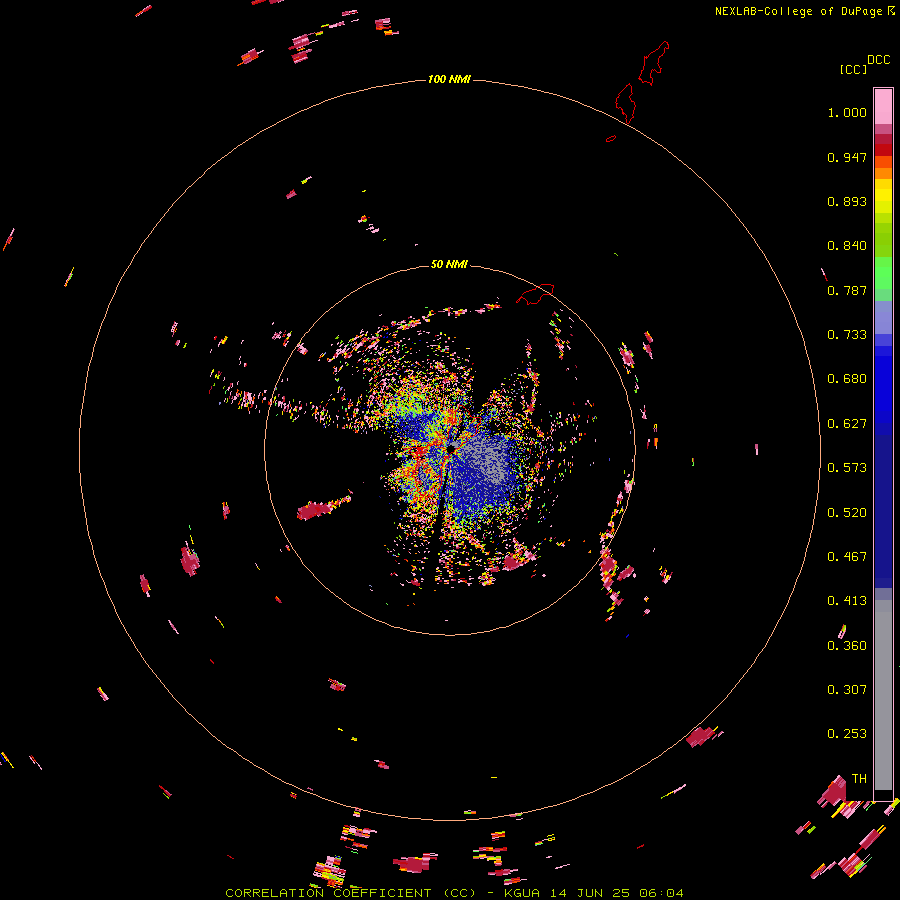Click the 0.413 scale value
The width and height of the screenshot is (900, 900).
click(x=847, y=601)
